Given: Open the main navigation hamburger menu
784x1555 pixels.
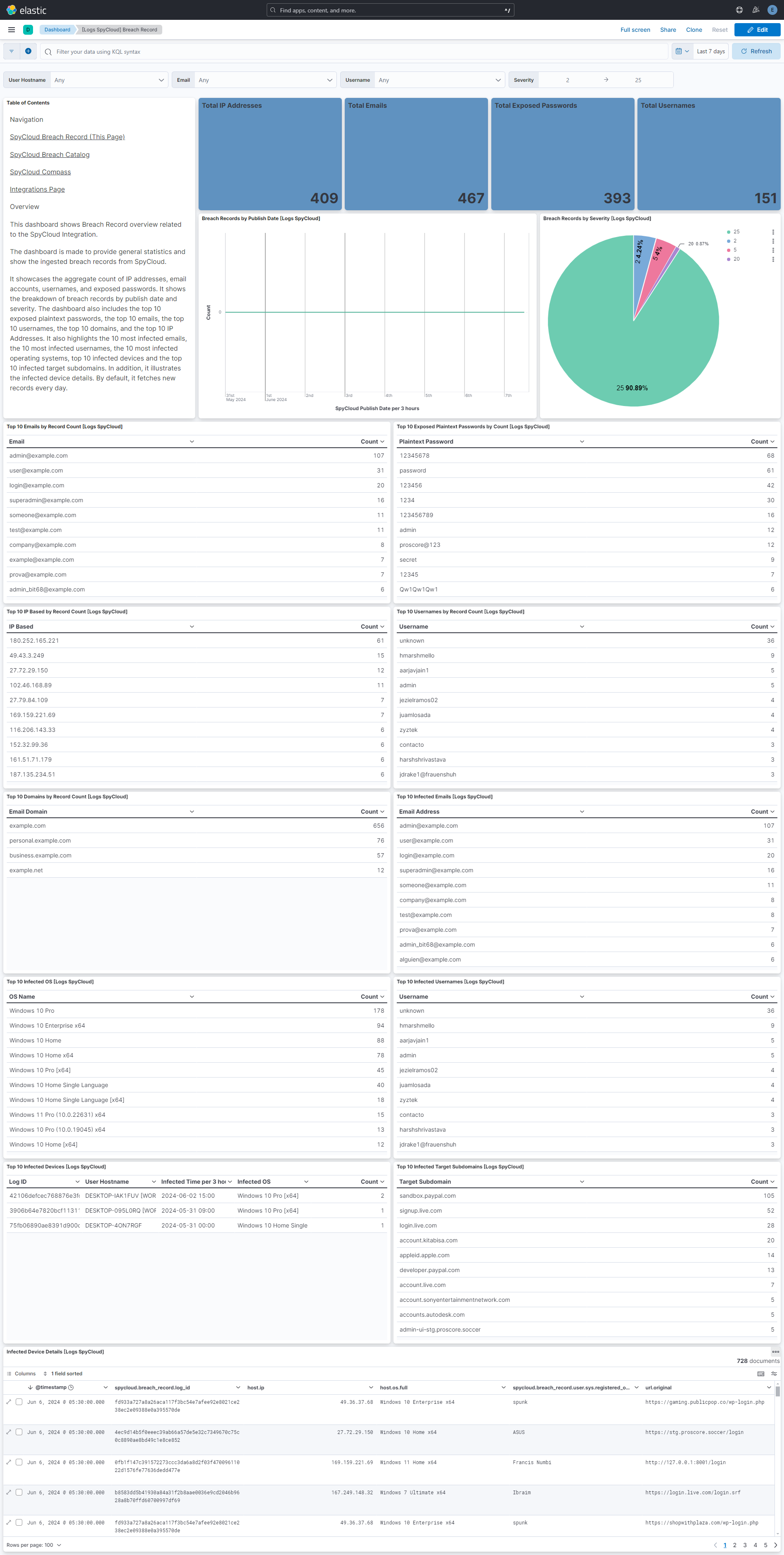Looking at the screenshot, I should click(11, 29).
